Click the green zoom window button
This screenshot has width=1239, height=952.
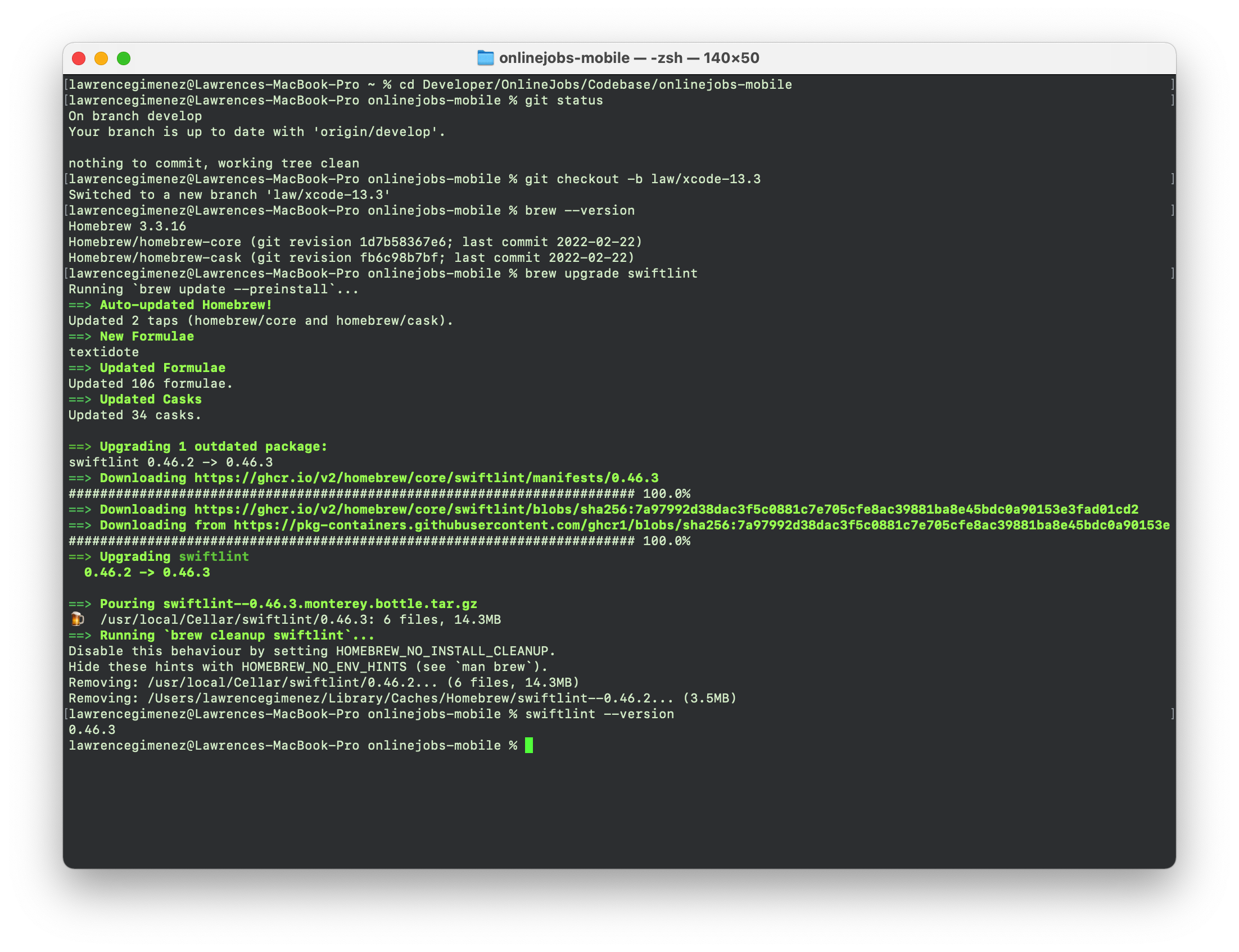coord(124,58)
